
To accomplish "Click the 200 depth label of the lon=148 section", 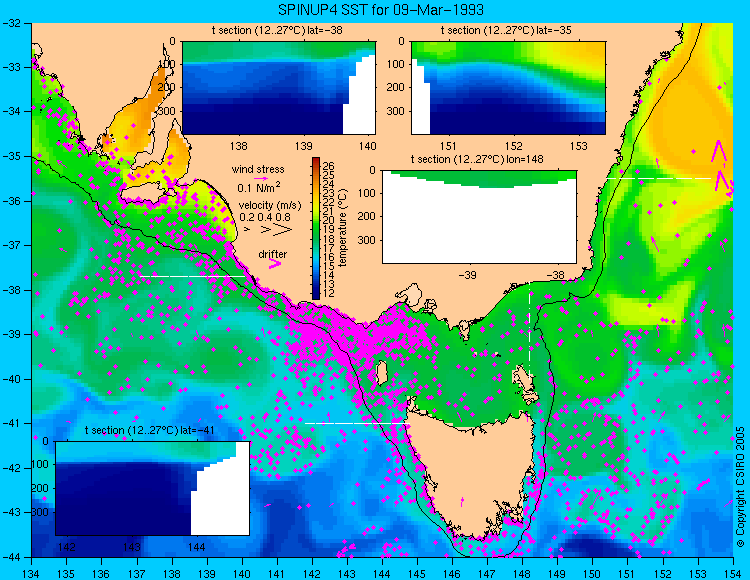I will [x=367, y=217].
